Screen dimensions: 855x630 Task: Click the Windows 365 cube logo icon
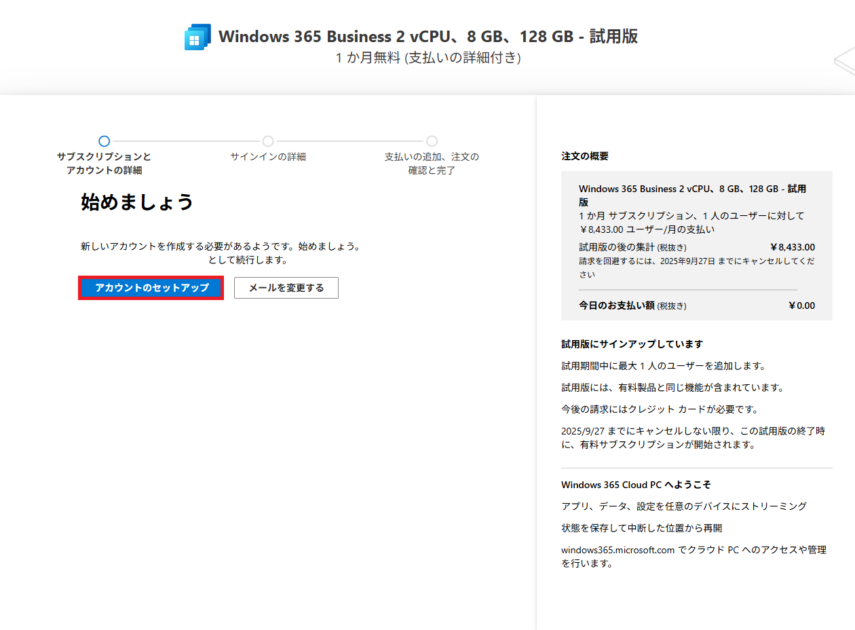click(197, 37)
